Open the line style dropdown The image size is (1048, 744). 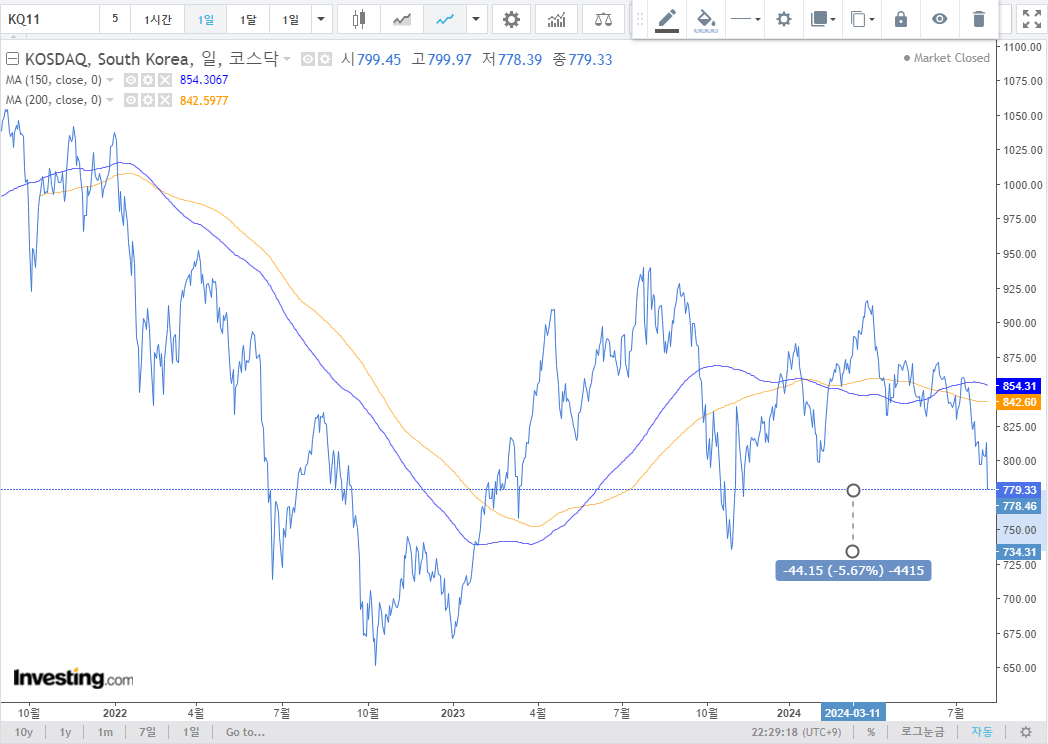coord(745,19)
